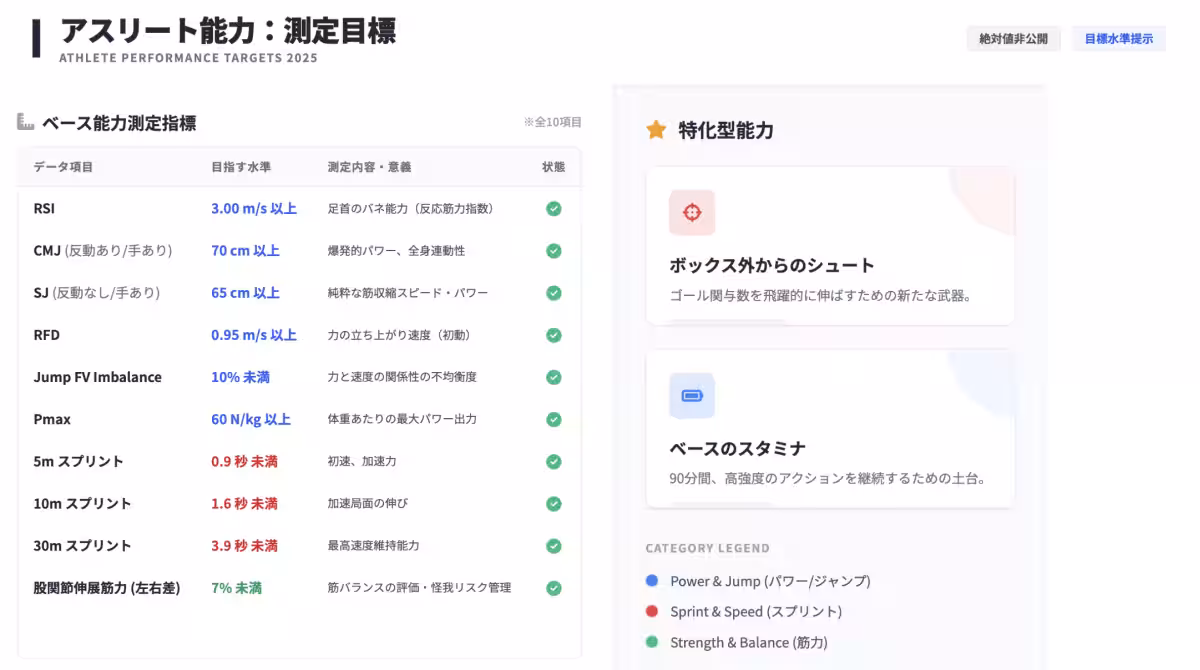Click the 3.00 m/s 以上 target value link
This screenshot has width=1200, height=670.
tap(252, 208)
